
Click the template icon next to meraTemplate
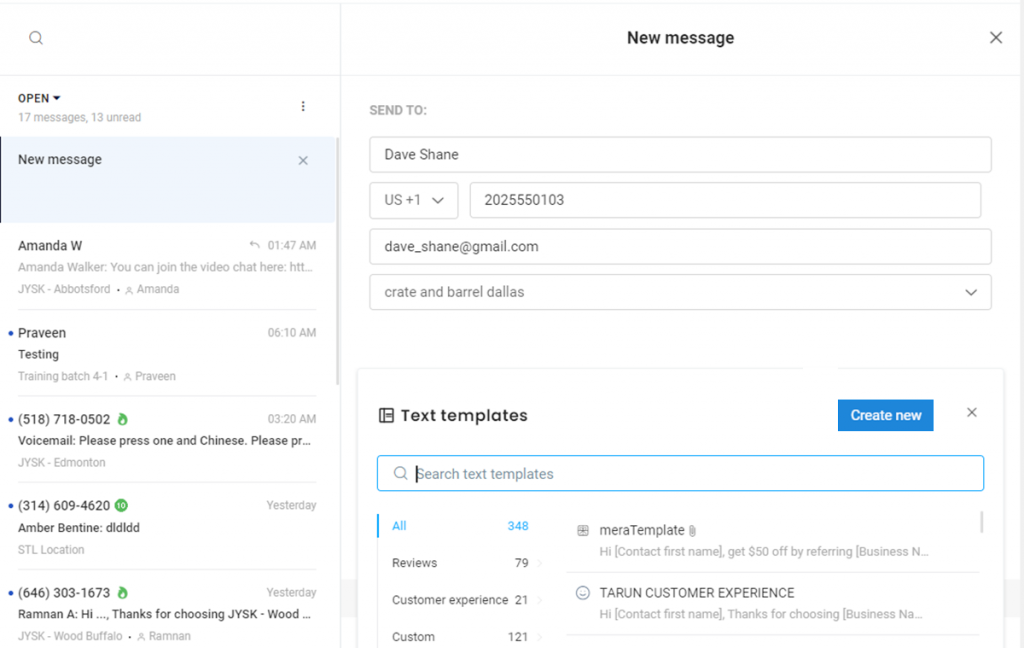tap(583, 531)
